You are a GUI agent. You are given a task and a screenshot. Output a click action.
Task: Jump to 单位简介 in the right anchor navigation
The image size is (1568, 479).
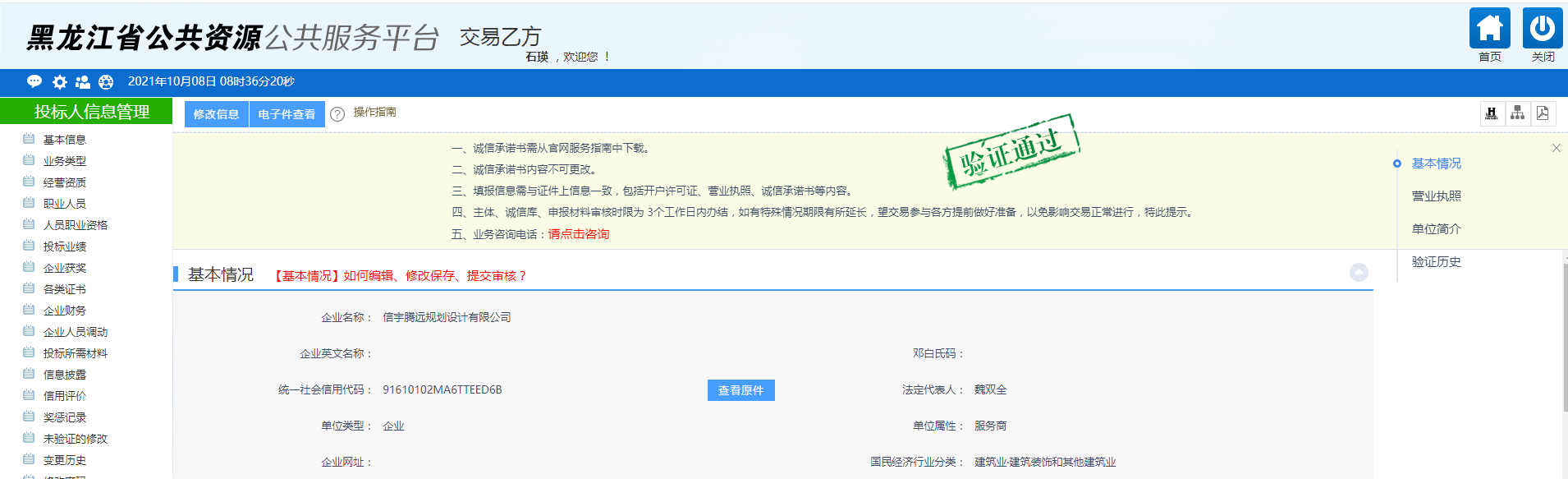click(1436, 229)
